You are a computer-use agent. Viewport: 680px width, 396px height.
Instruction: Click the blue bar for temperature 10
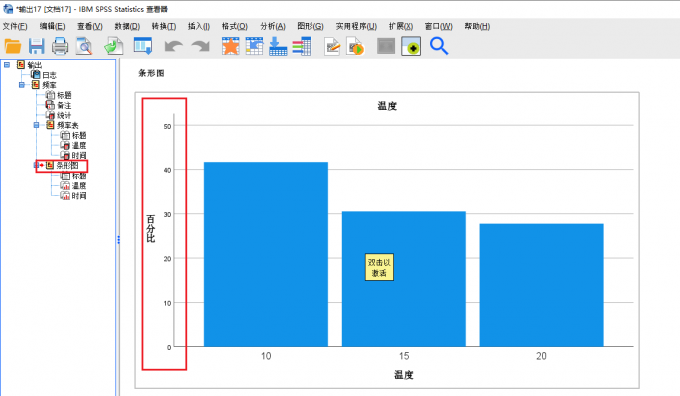coord(266,254)
